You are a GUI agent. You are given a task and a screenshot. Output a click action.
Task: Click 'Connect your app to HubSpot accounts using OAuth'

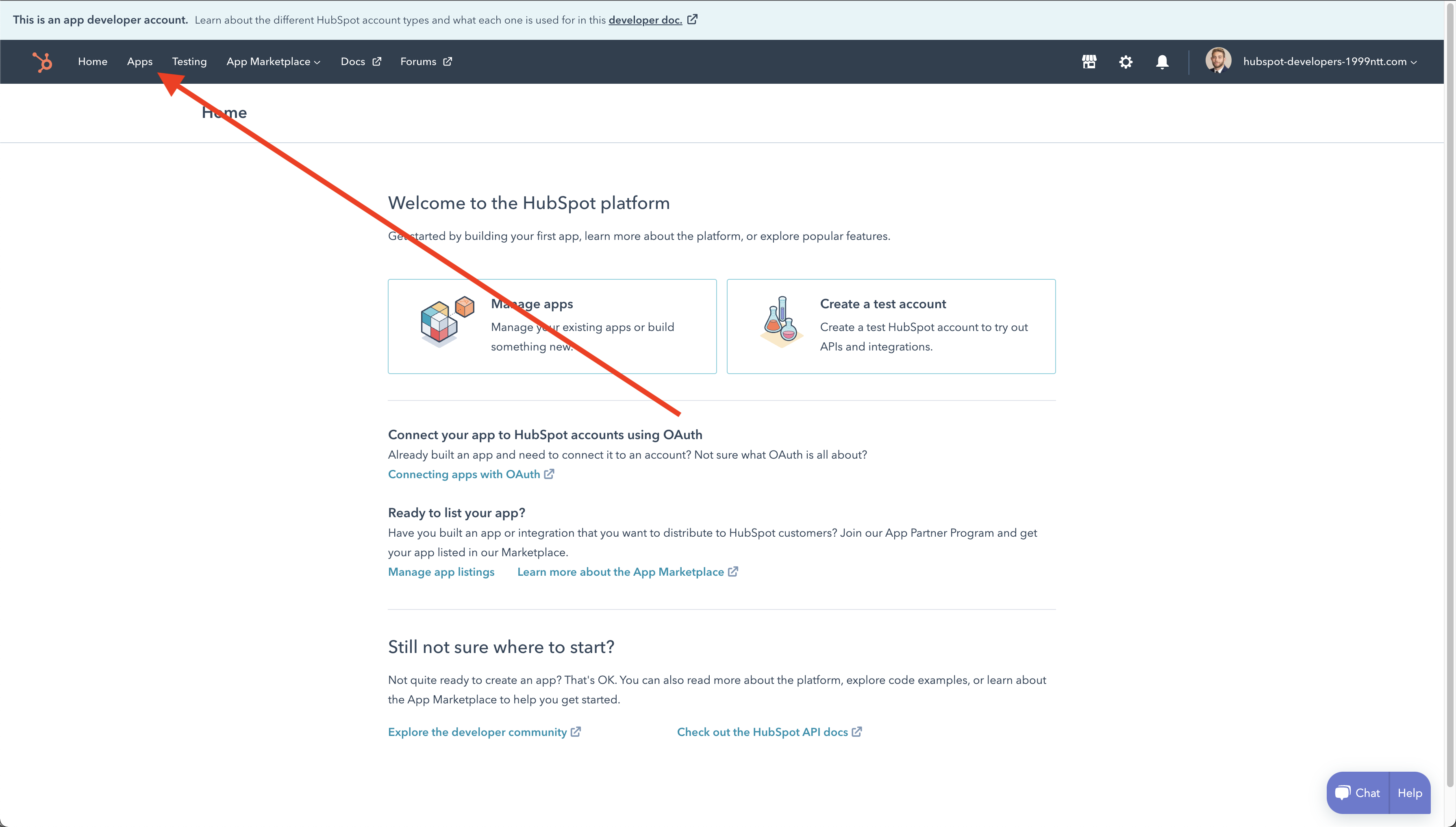545,435
